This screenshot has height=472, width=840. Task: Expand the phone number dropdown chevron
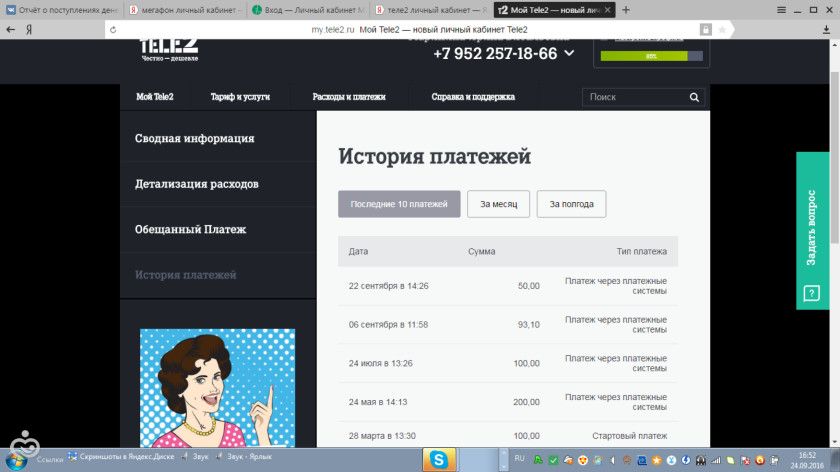(570, 53)
